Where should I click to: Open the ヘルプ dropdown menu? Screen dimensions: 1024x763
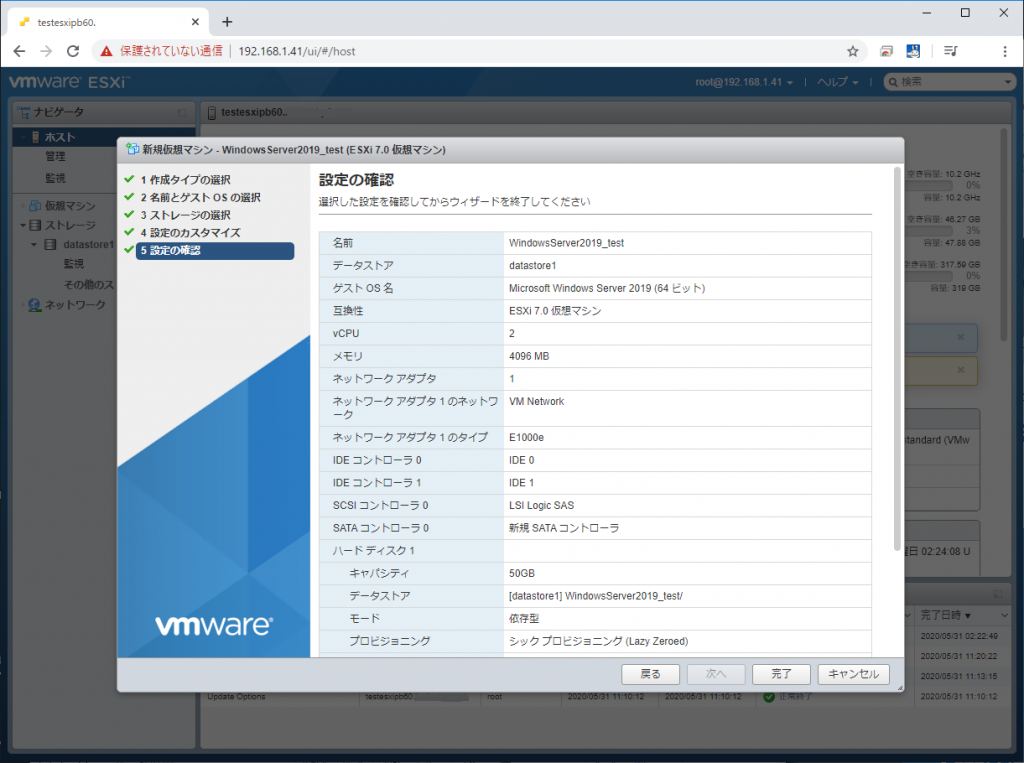pos(837,82)
